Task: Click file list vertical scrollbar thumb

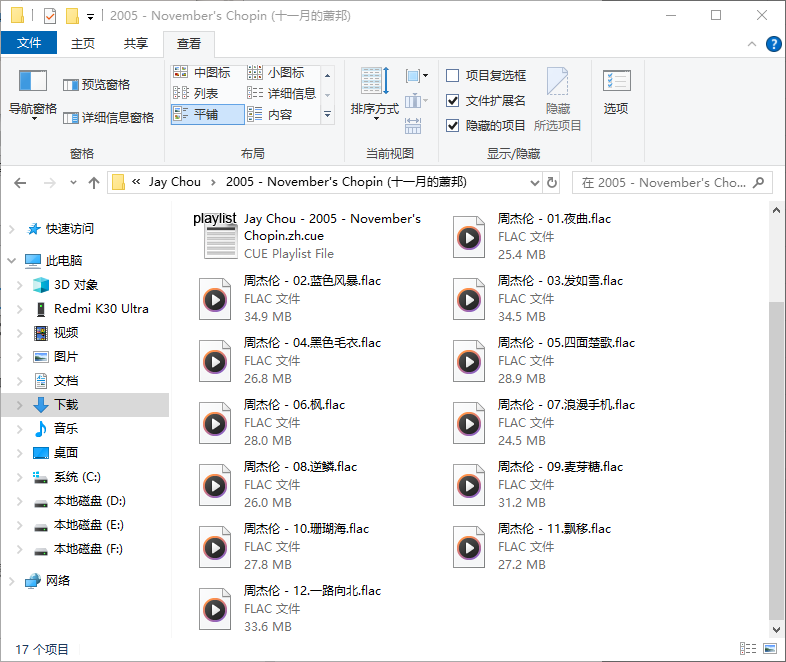Action: [775, 460]
